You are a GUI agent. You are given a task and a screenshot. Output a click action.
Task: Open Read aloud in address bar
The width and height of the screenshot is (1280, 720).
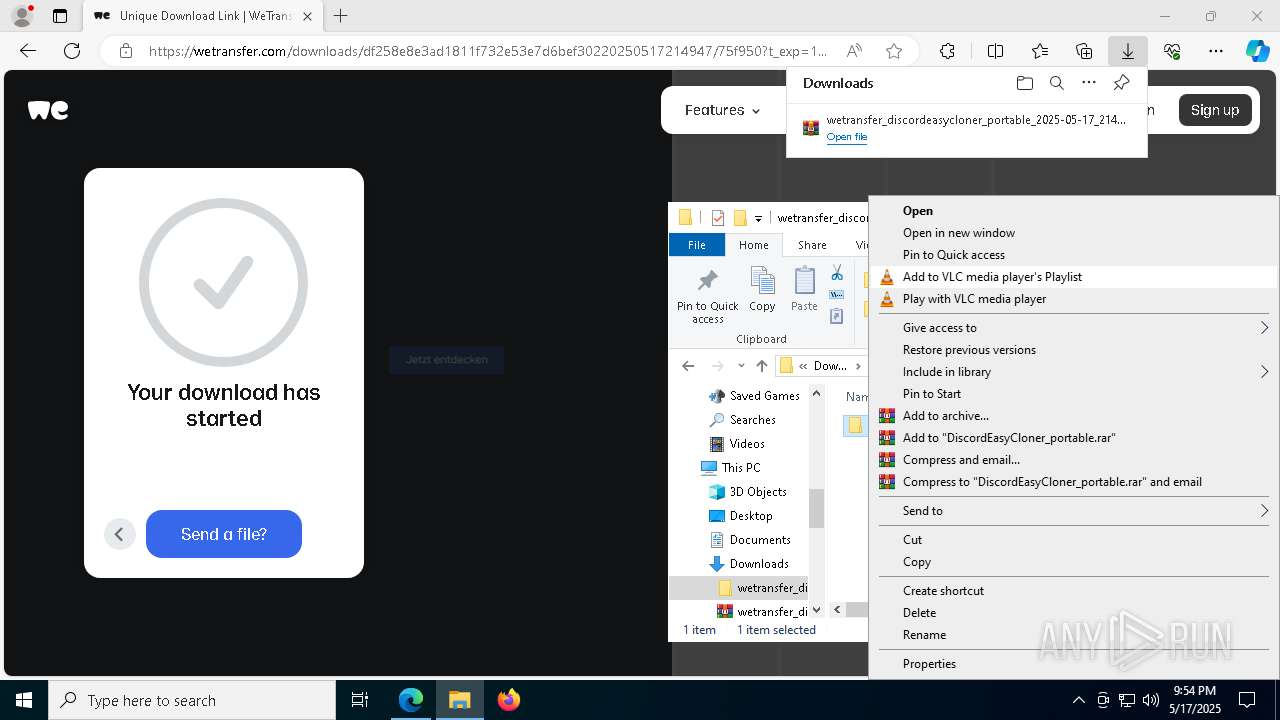pos(854,51)
